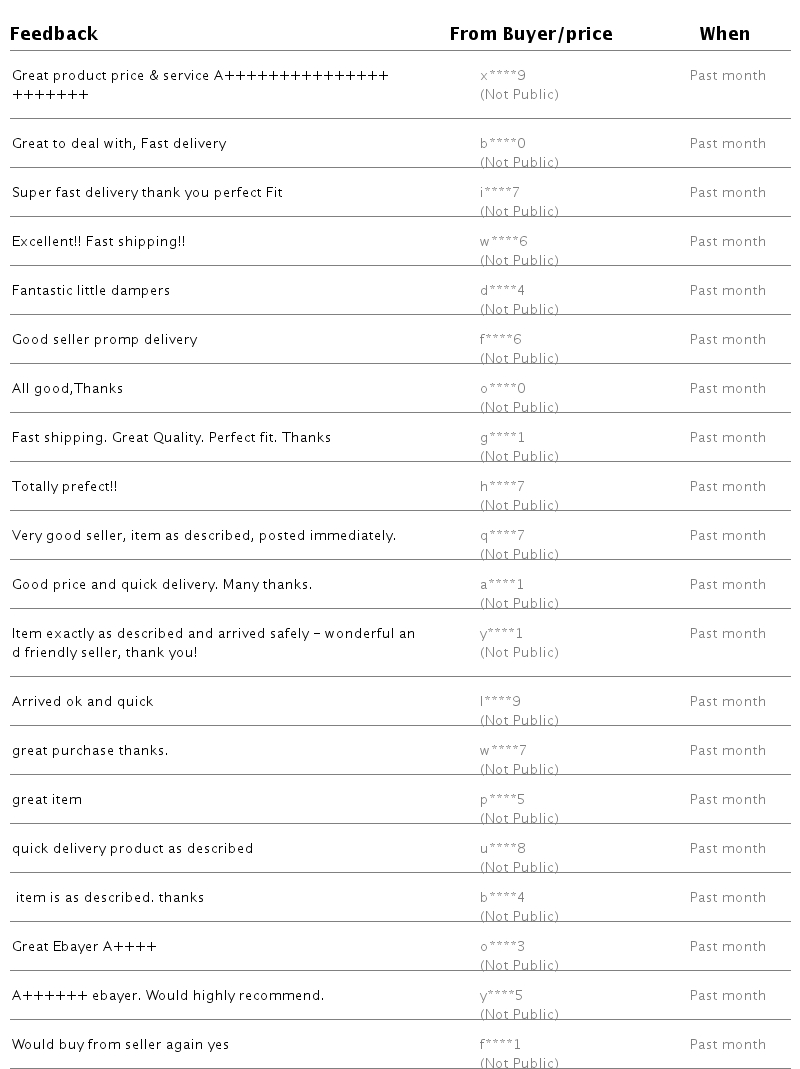Click "Would buy from seller again yes" comment

(x=120, y=1044)
